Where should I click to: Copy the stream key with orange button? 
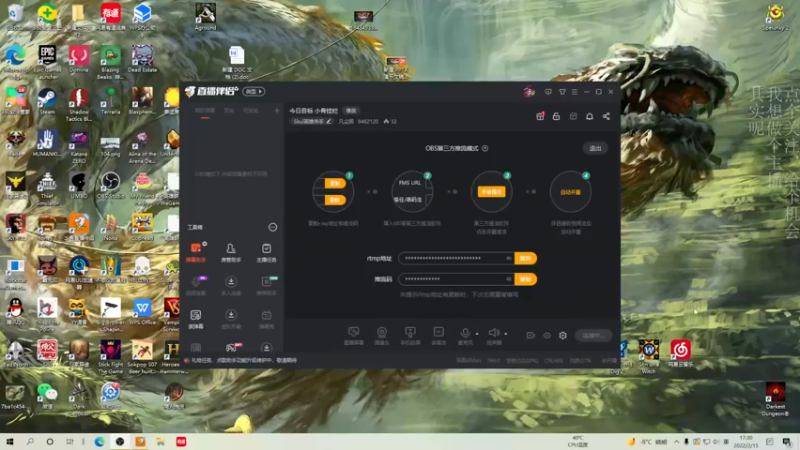coord(526,279)
